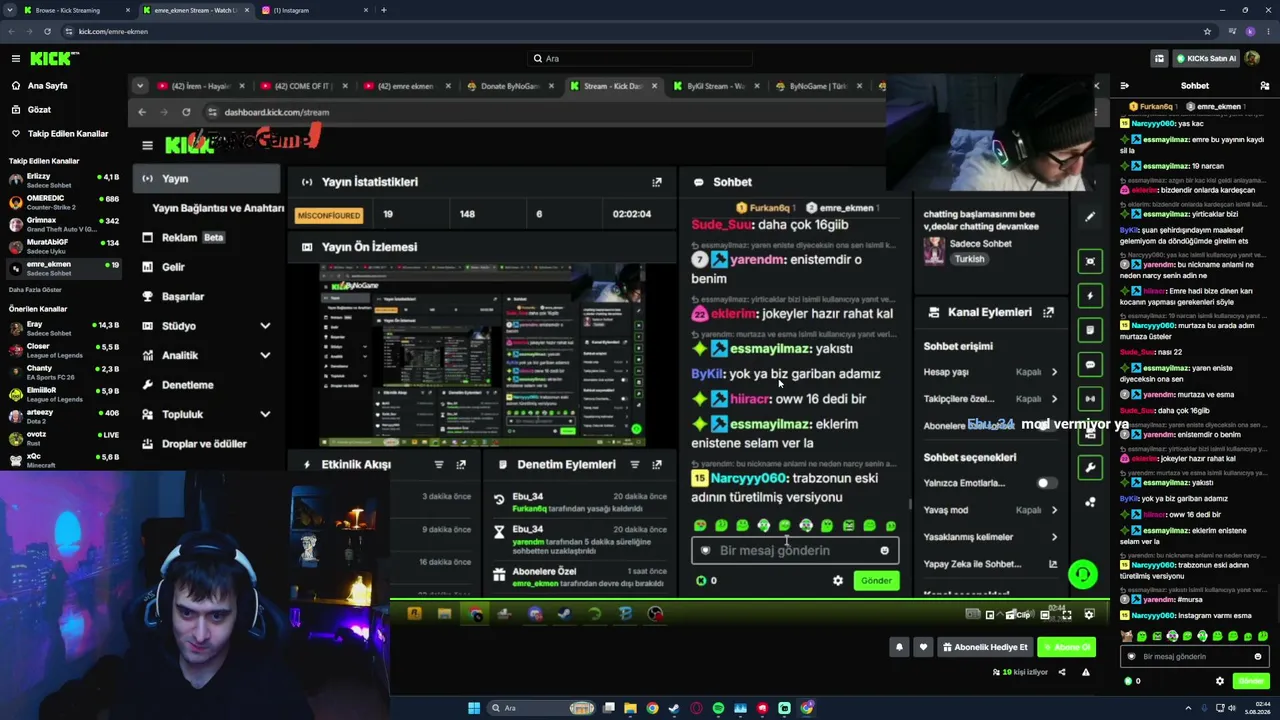
Task: Open the Kick sidebar hamburger menu
Action: (x=15, y=59)
